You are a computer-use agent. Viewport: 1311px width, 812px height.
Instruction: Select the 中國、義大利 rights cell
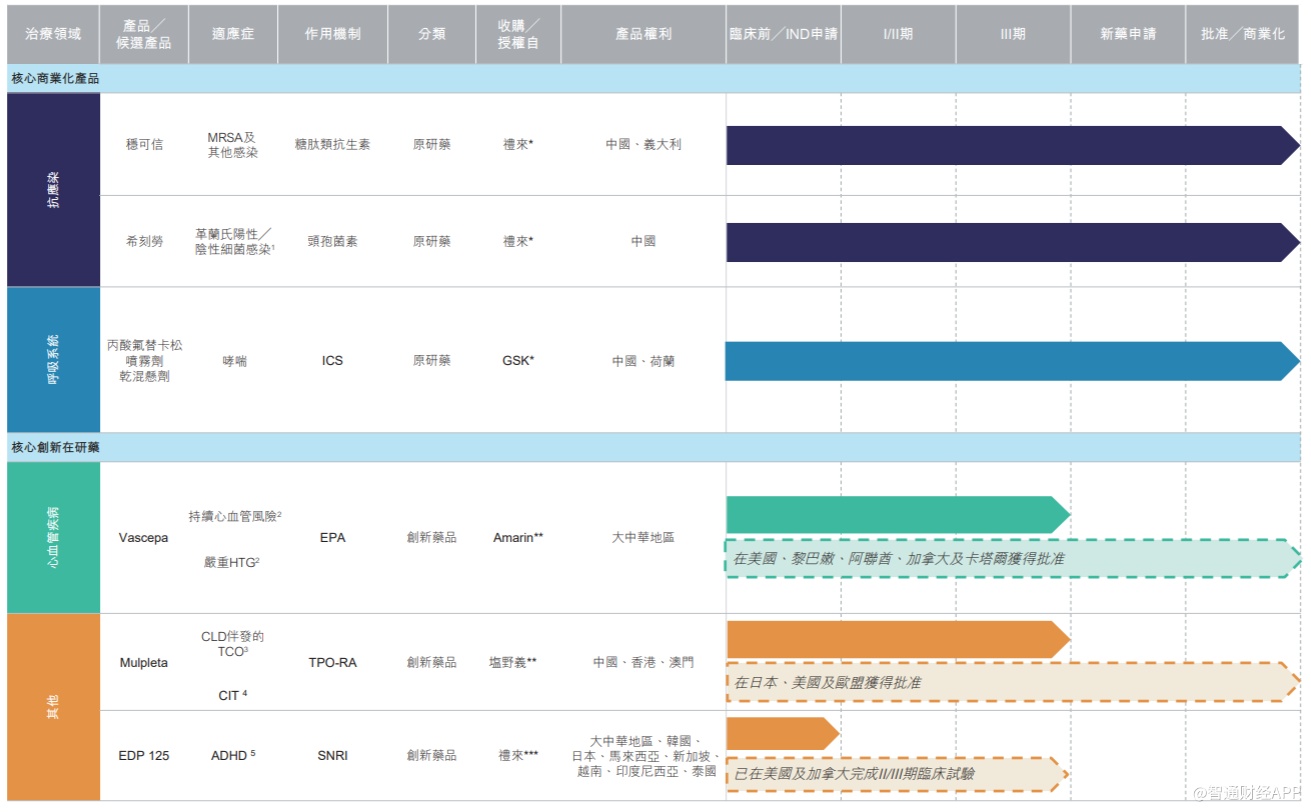pyautogui.click(x=643, y=144)
